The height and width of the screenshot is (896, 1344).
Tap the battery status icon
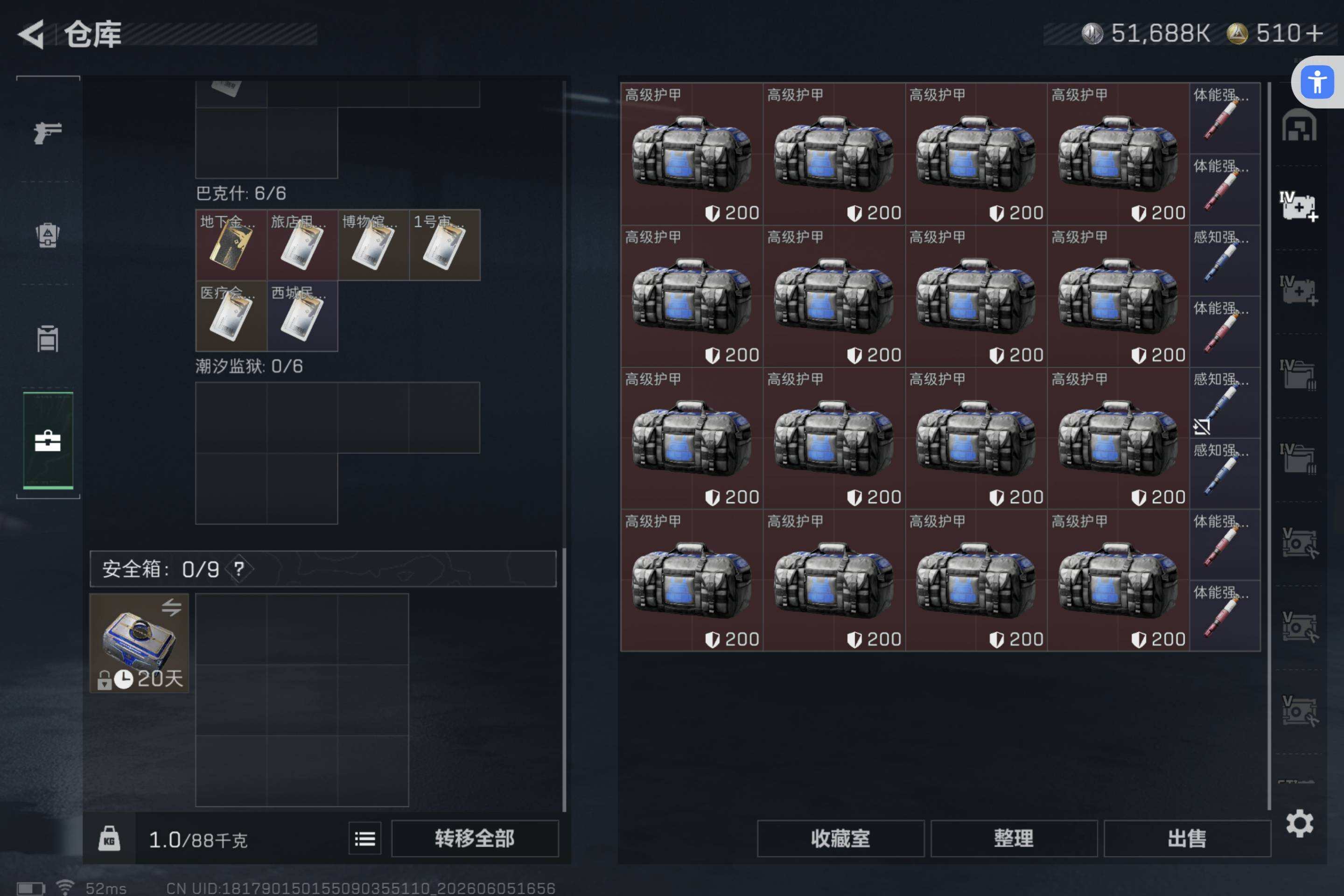click(x=31, y=888)
